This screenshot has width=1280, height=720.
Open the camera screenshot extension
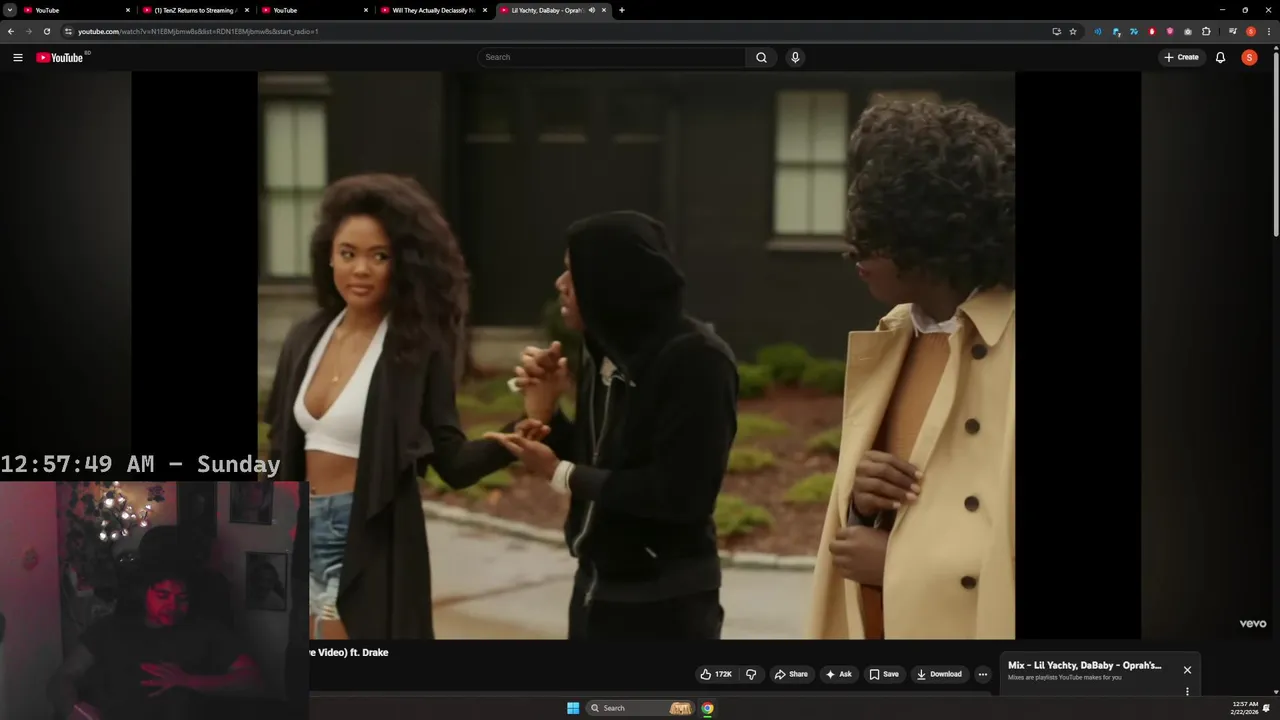point(1188,31)
